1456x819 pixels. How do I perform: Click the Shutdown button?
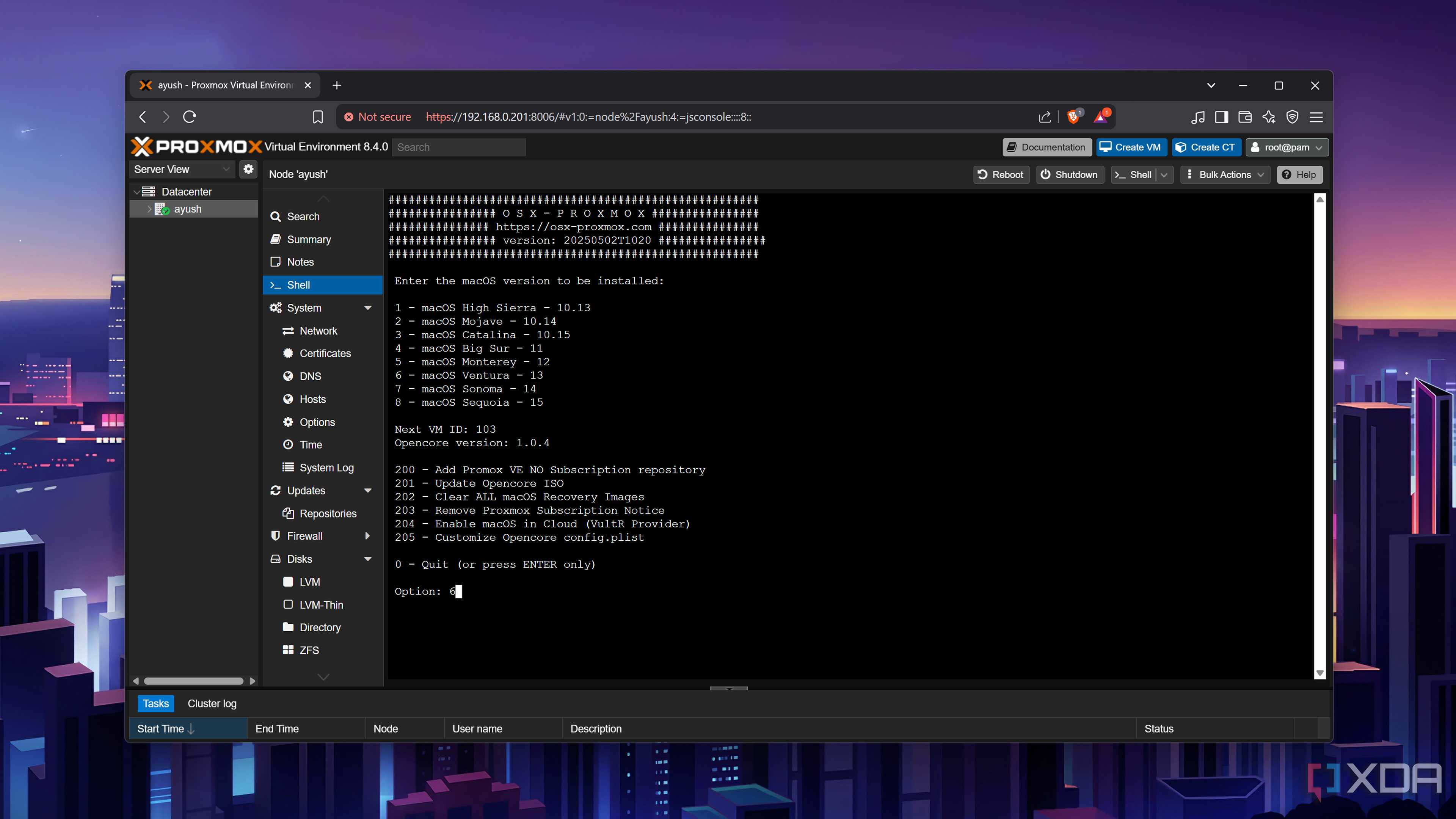(1069, 175)
